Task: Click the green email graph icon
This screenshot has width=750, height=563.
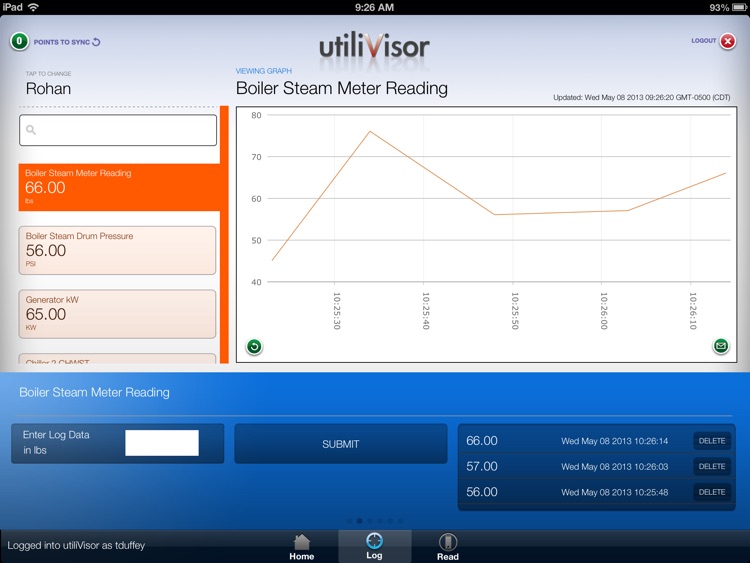Action: pos(721,345)
